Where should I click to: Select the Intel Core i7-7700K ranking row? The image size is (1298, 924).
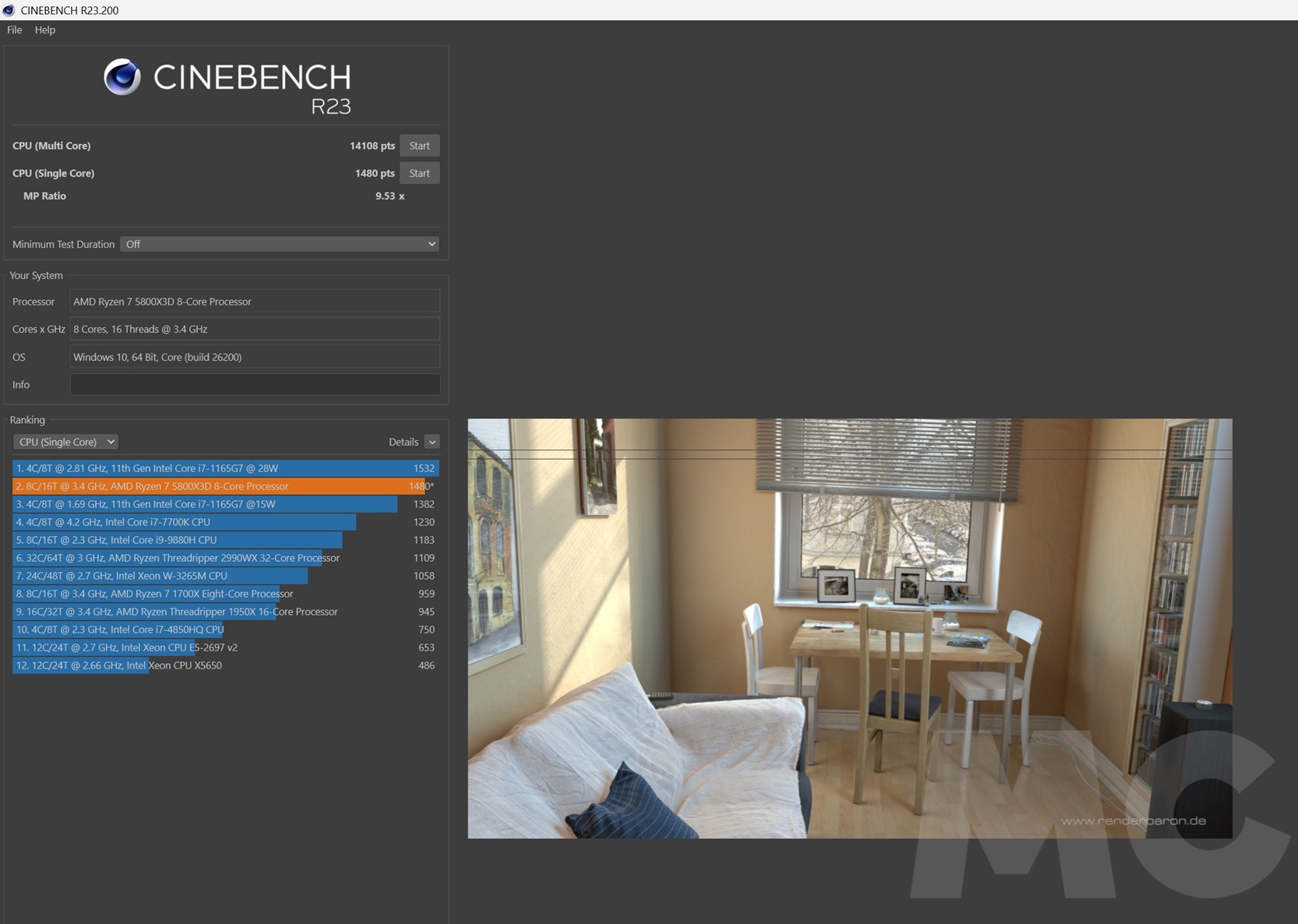click(225, 522)
